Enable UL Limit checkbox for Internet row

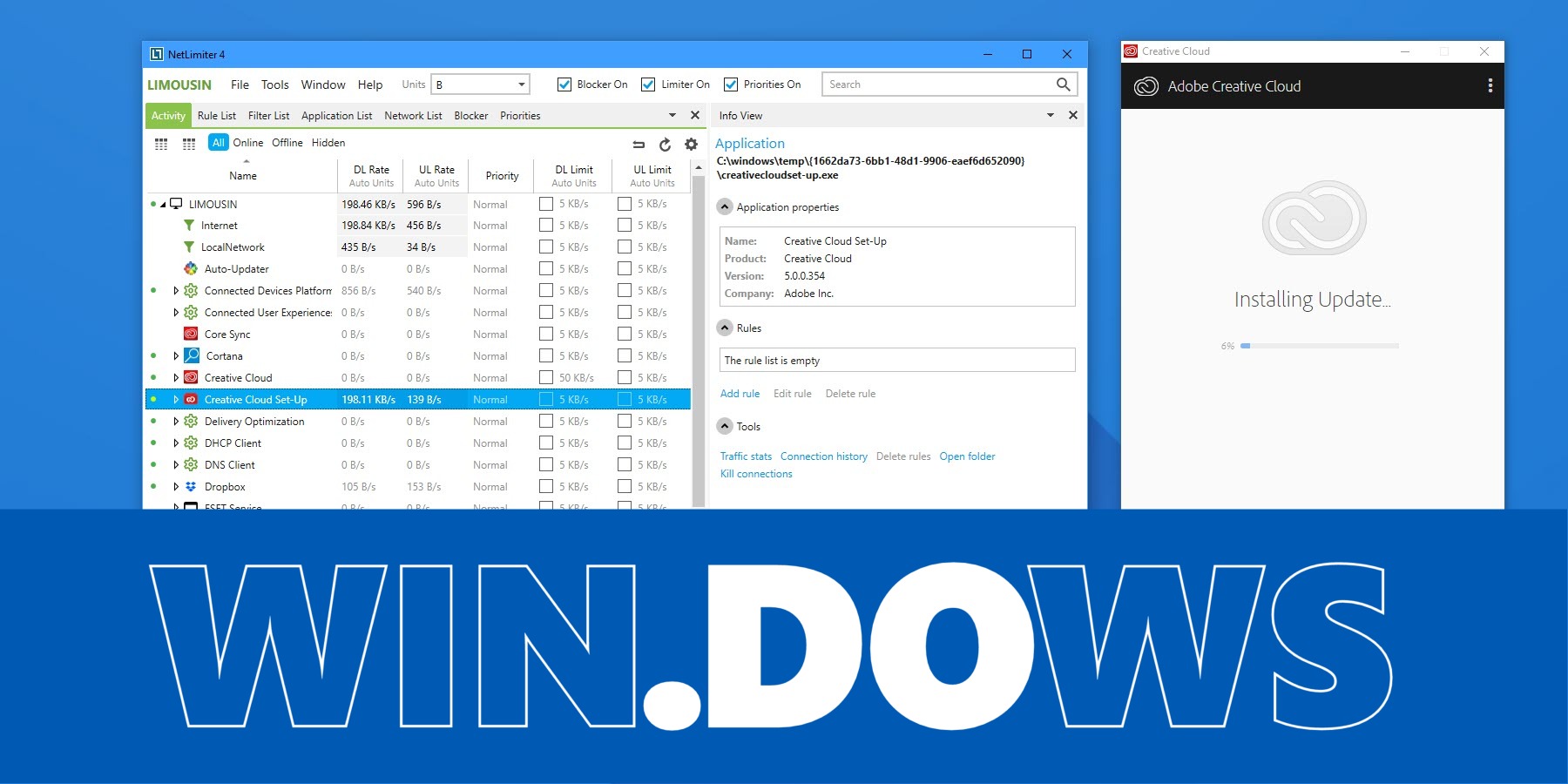(x=625, y=226)
